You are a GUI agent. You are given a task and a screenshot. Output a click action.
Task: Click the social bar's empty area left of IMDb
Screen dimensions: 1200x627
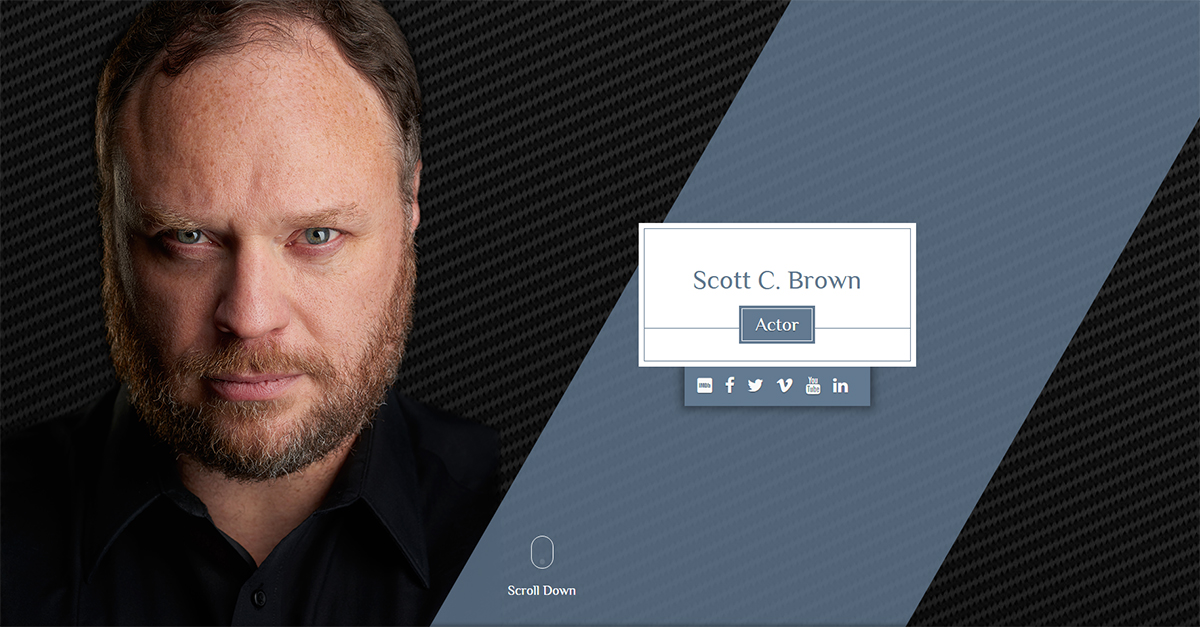click(x=690, y=386)
